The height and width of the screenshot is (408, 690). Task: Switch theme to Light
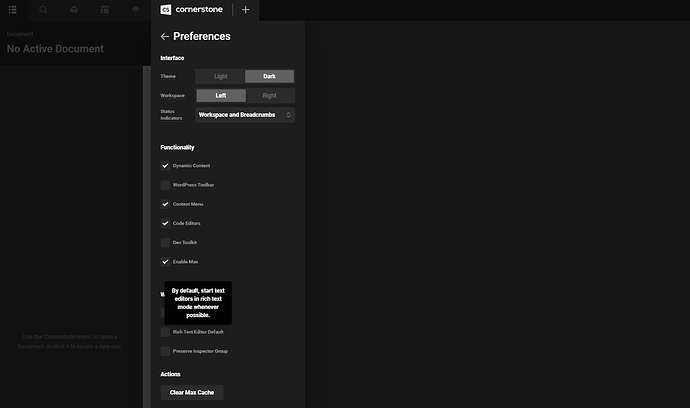coord(220,76)
